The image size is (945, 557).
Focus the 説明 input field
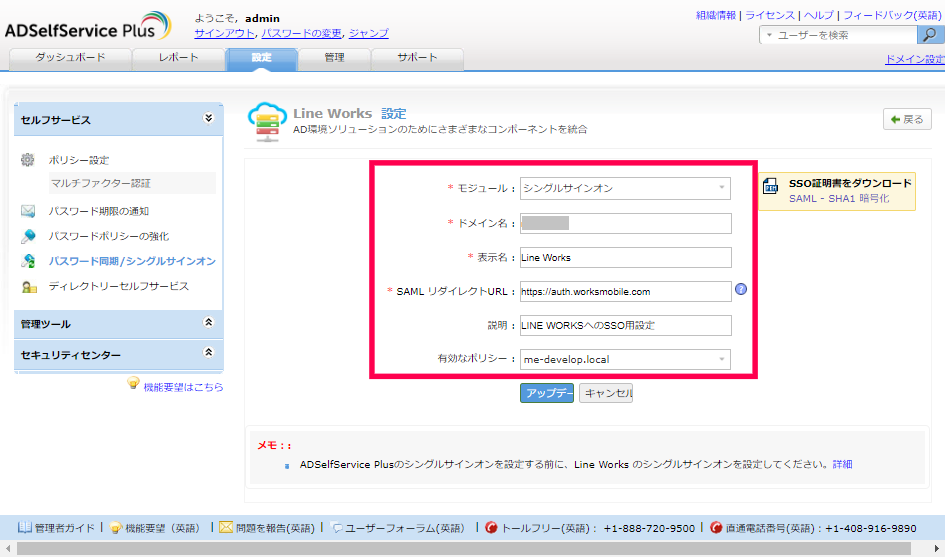click(626, 326)
